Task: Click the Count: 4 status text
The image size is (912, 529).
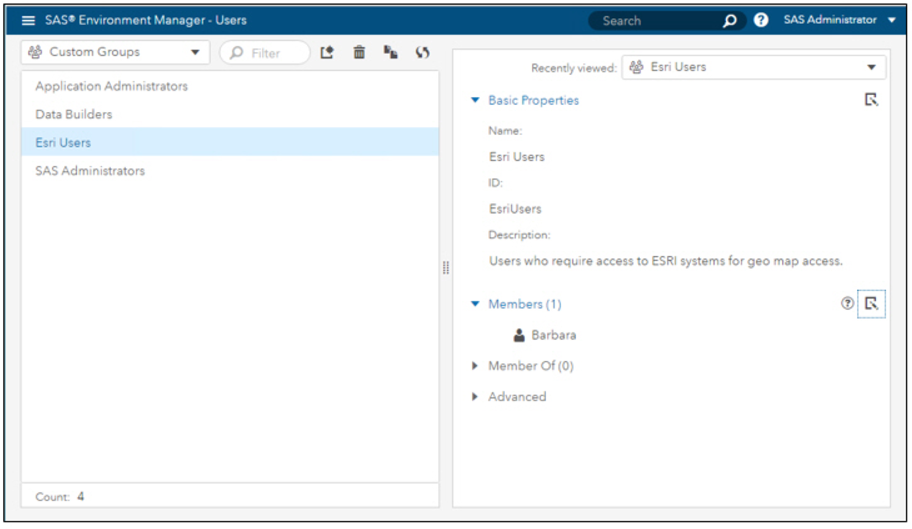Action: [59, 497]
